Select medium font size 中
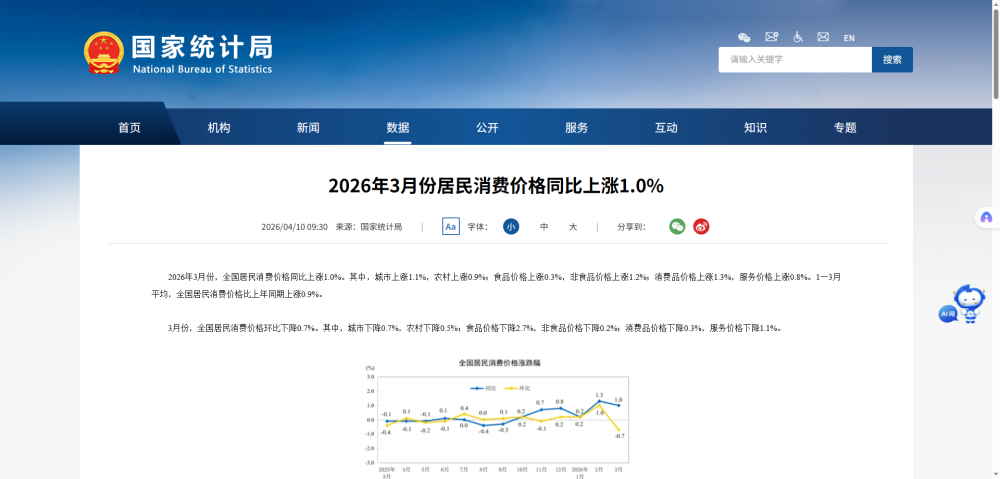 pos(544,227)
